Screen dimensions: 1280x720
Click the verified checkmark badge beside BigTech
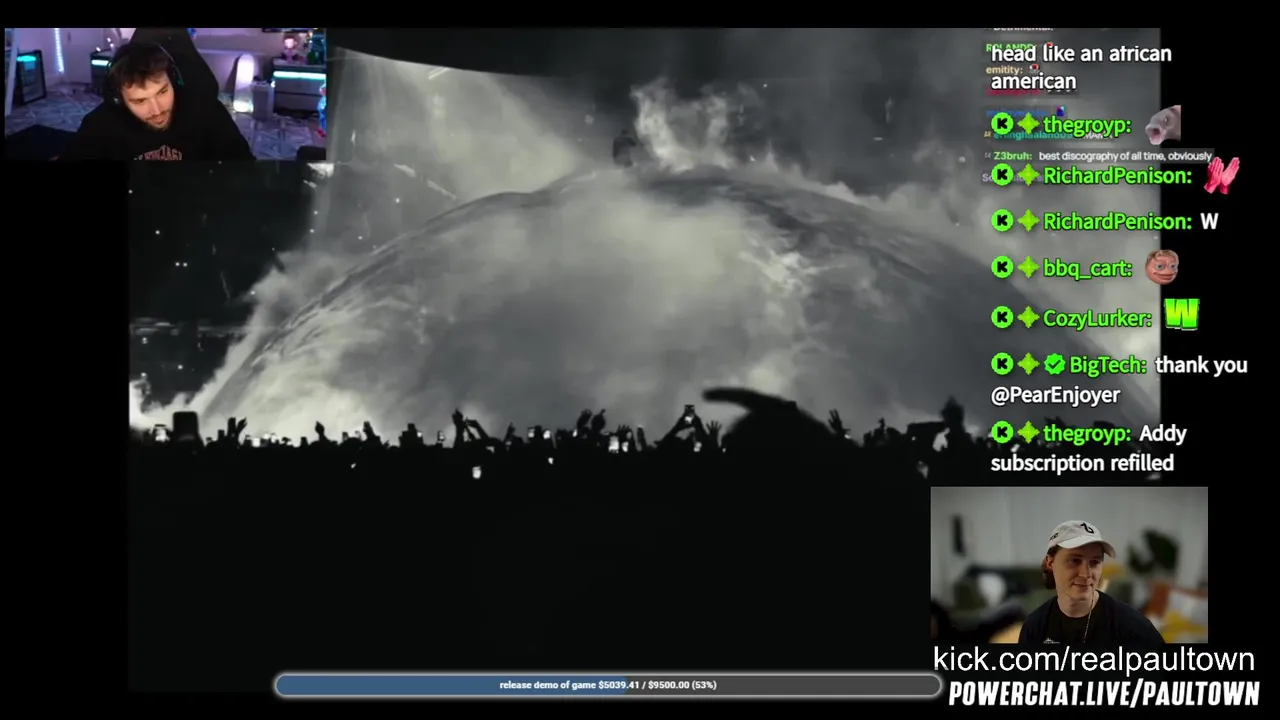click(1054, 365)
